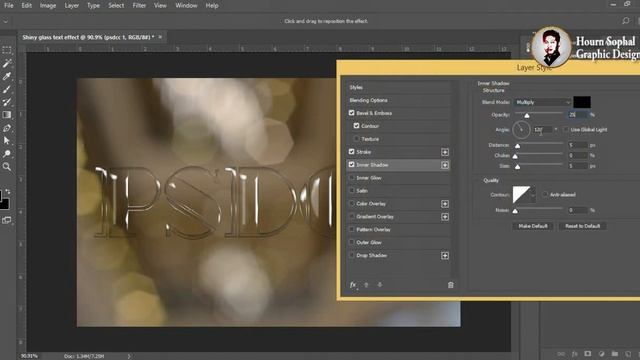Check the Use Global Light checkbox

tap(565, 129)
